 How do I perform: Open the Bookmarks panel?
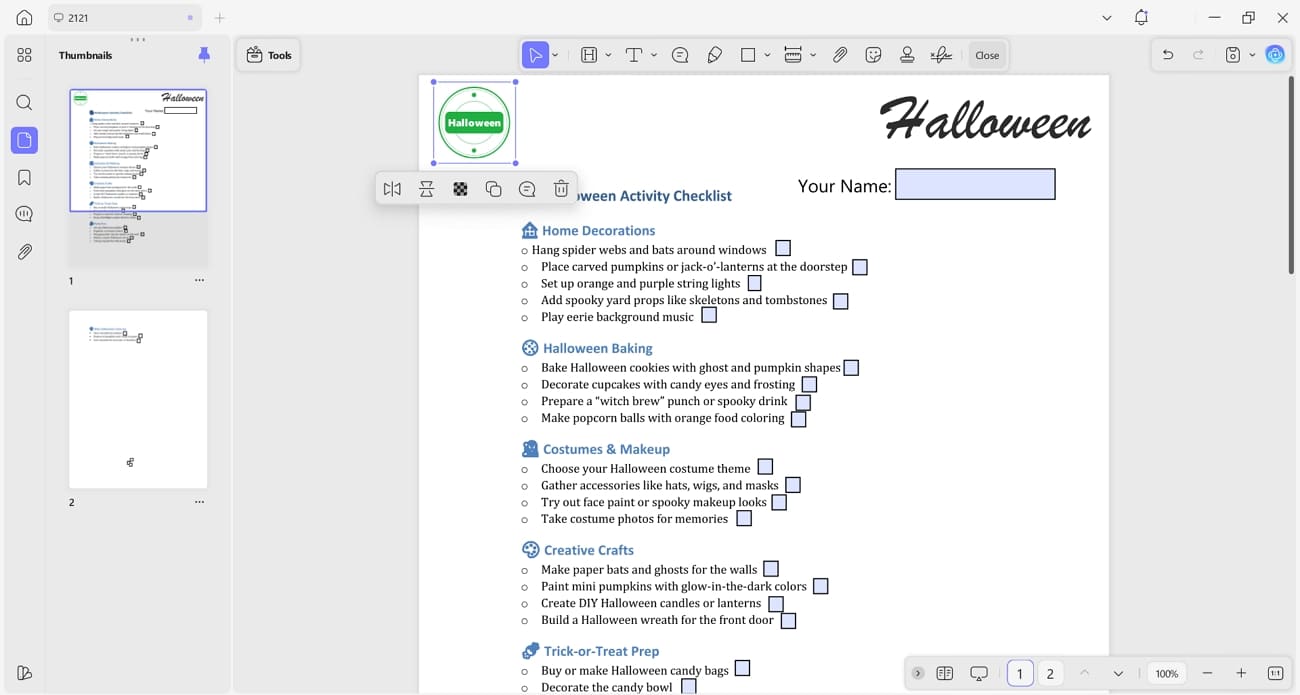[x=24, y=177]
